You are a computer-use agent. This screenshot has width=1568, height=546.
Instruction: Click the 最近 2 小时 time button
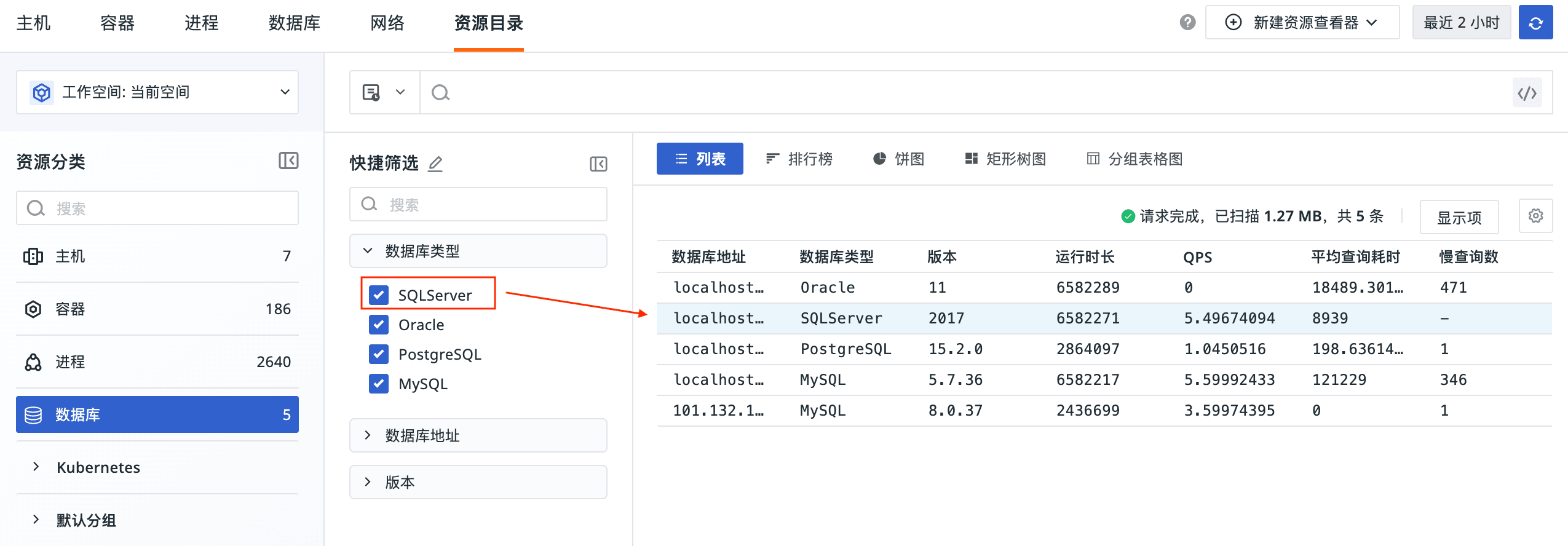tap(1461, 23)
